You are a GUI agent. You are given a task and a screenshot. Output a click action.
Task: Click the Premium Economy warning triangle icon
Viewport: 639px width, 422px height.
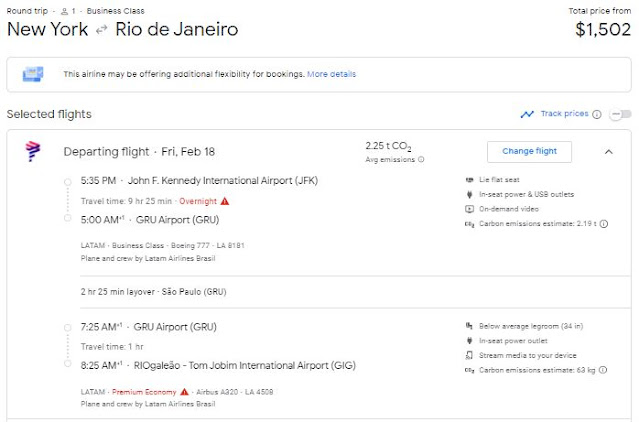pos(185,391)
